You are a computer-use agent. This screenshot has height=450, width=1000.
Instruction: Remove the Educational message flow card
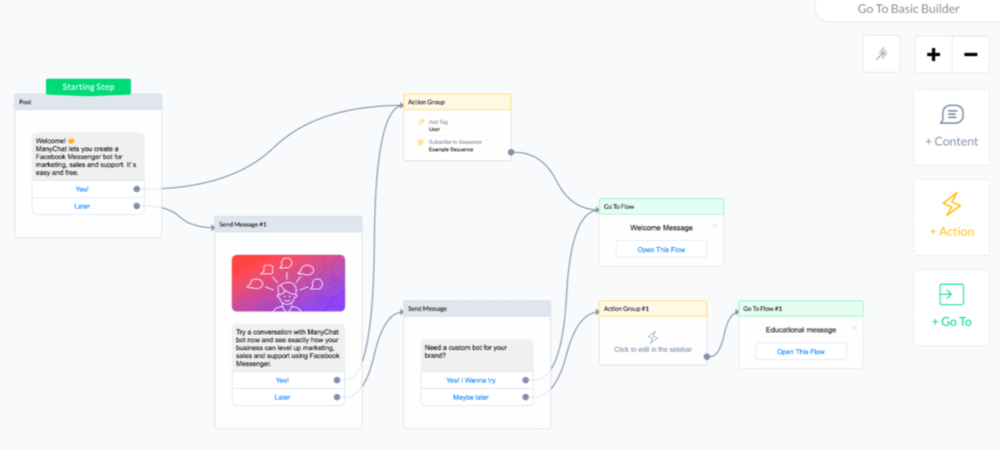[854, 328]
